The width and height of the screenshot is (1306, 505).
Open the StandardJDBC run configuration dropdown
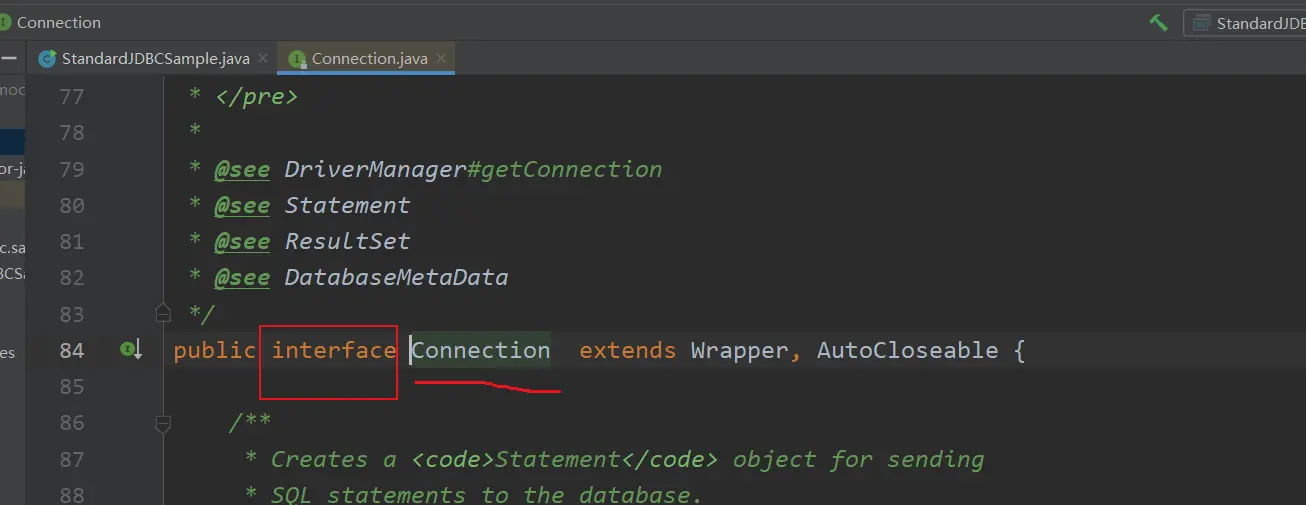click(x=1250, y=23)
